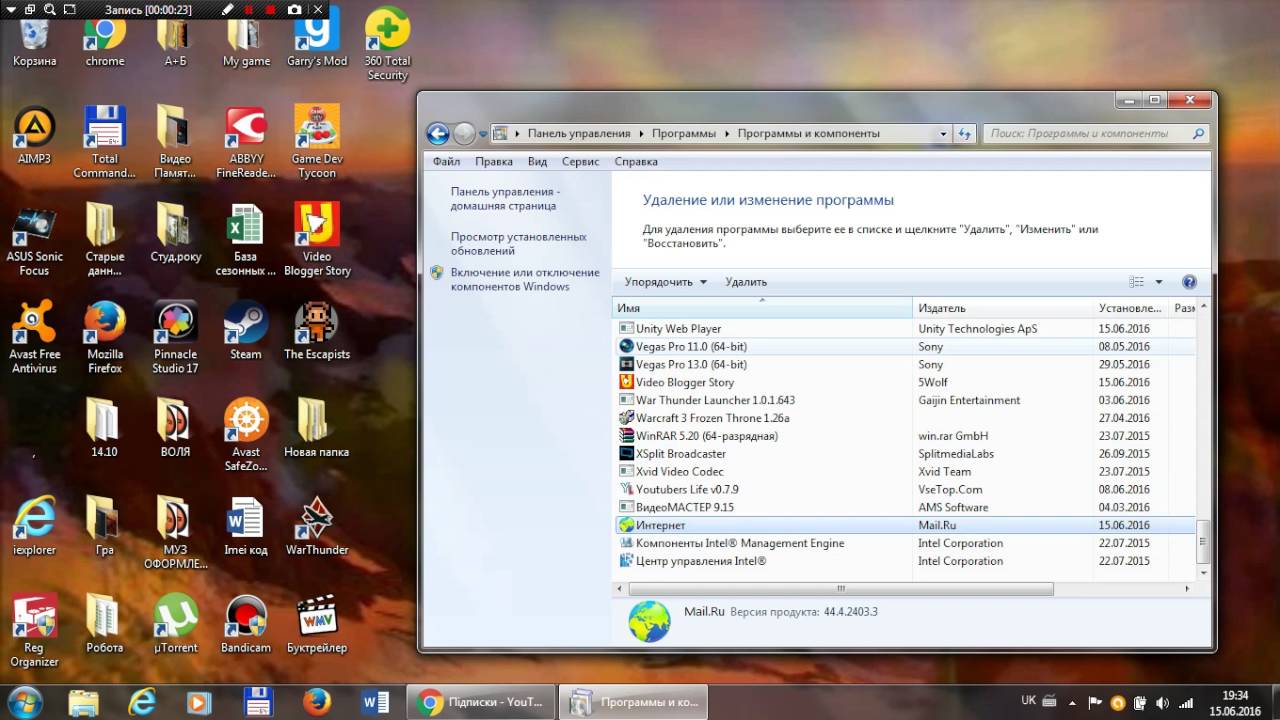Select the Интернет Mail.Ru program row
The height and width of the screenshot is (720, 1280).
coord(904,525)
